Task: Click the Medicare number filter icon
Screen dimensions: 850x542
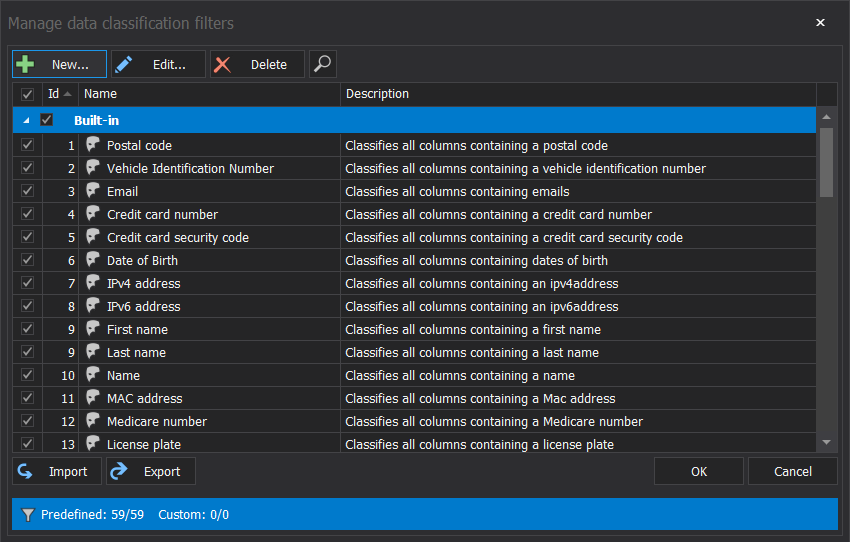Action: click(x=93, y=420)
